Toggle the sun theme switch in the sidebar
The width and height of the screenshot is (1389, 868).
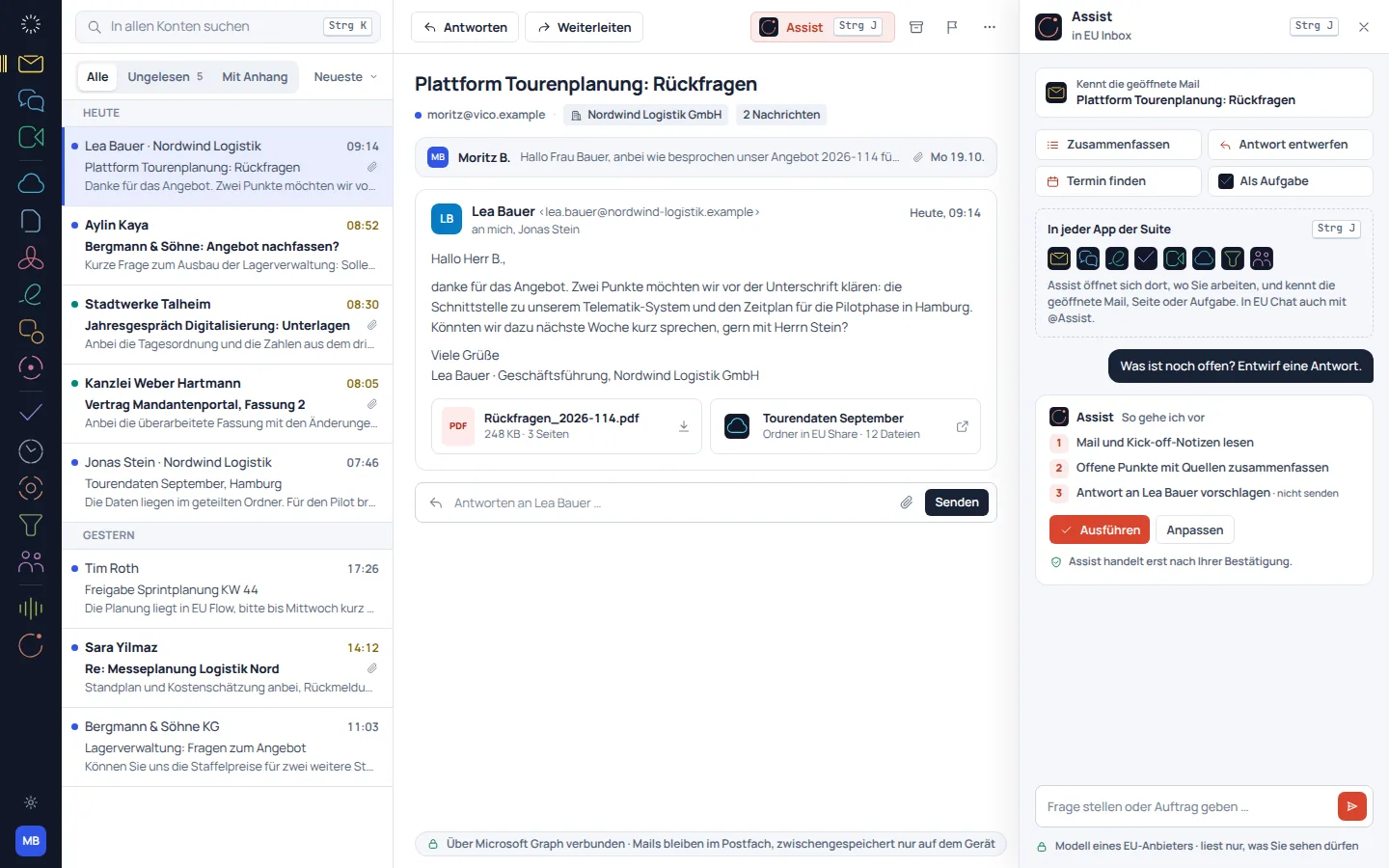[31, 802]
